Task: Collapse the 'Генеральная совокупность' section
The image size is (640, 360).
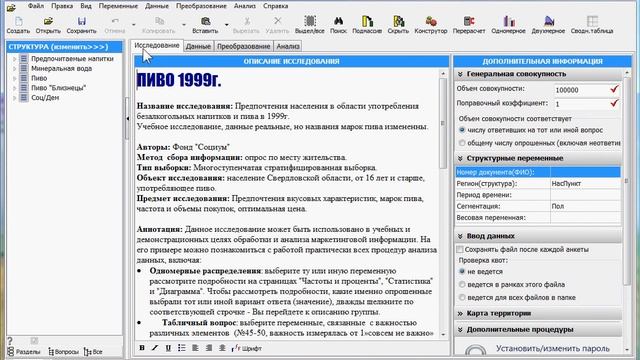Action: [460, 74]
